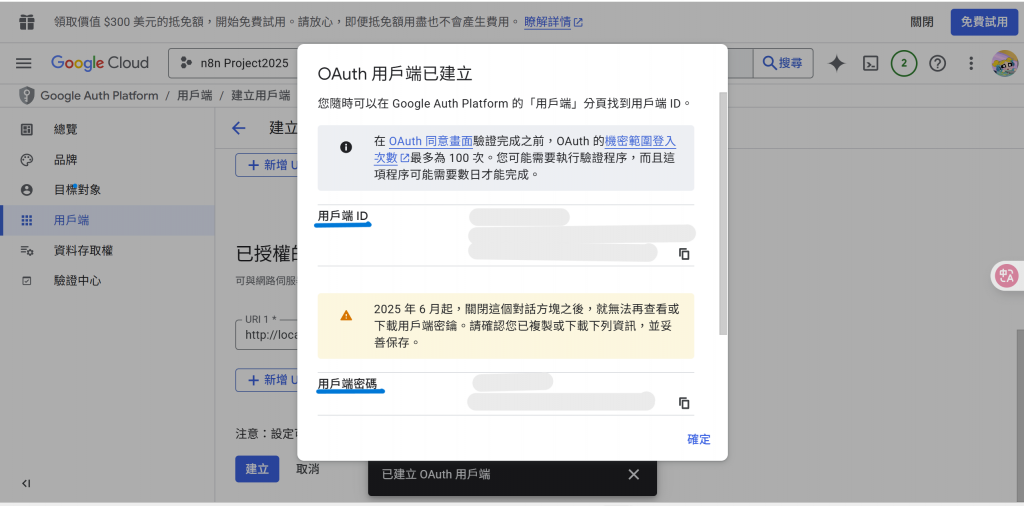Screen dimensions: 1024x506
Task: Click the translate extension floating icon
Action: point(1008,275)
